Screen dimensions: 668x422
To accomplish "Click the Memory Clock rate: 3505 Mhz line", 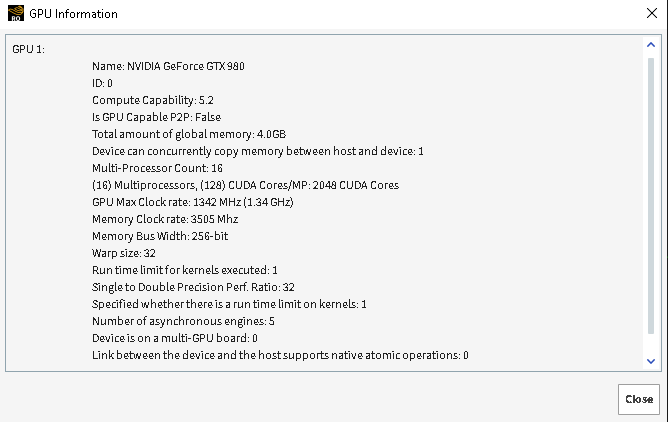I will point(167,219).
